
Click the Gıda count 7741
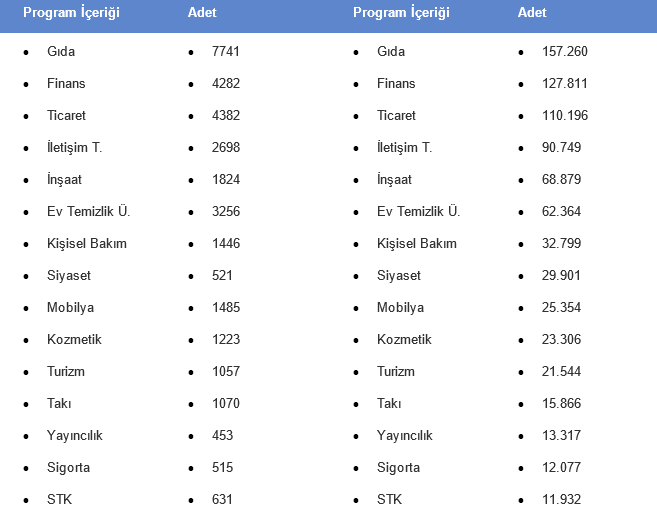(226, 51)
